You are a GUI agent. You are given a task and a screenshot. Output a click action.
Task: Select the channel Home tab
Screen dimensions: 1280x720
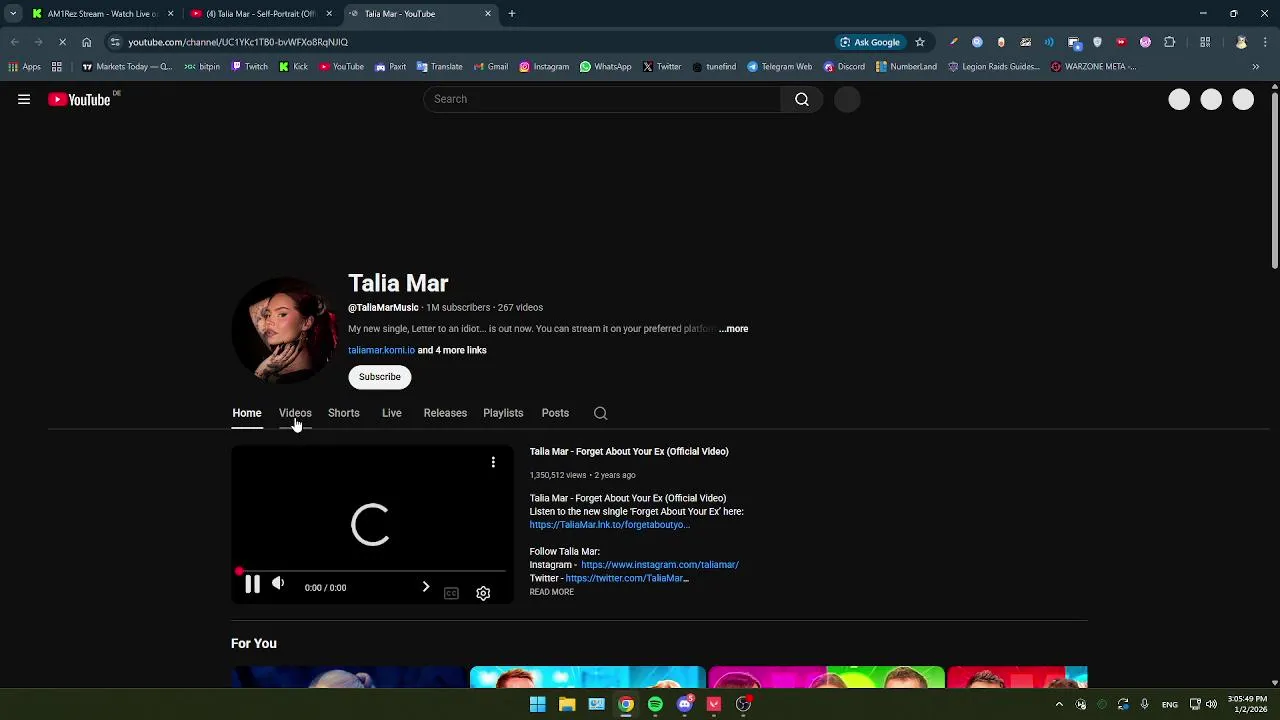click(247, 413)
